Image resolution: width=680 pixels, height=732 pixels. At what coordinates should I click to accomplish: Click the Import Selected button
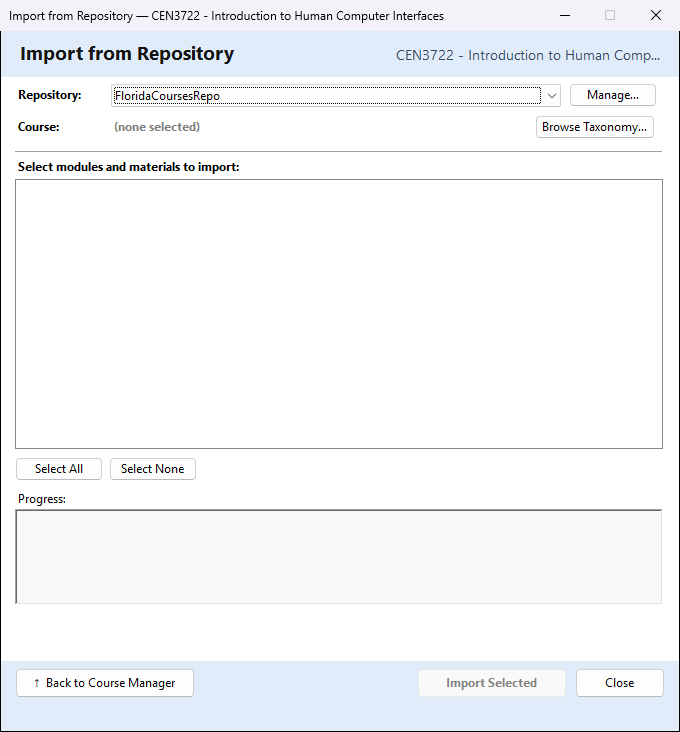point(491,683)
